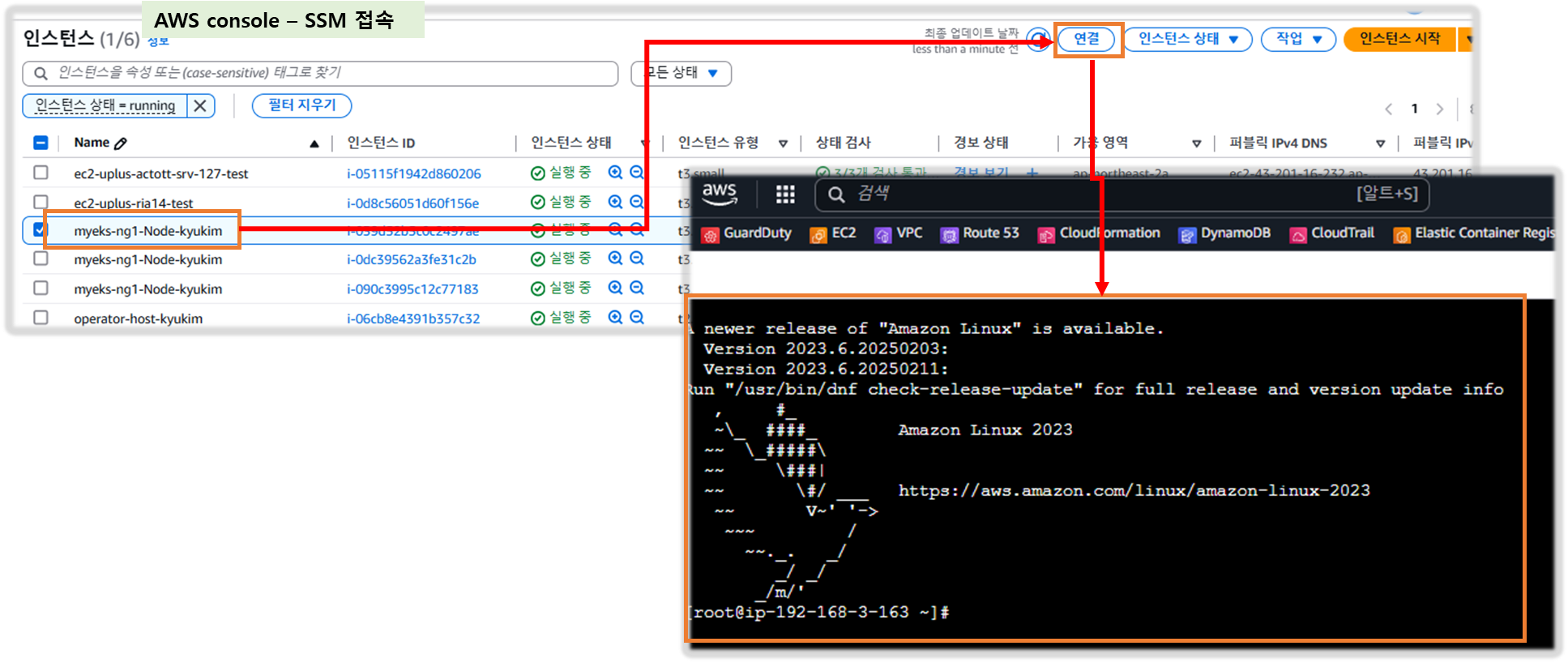
Task: Click the ec2-uplus-actott-srv-127-test name cell
Action: pyautogui.click(x=160, y=173)
